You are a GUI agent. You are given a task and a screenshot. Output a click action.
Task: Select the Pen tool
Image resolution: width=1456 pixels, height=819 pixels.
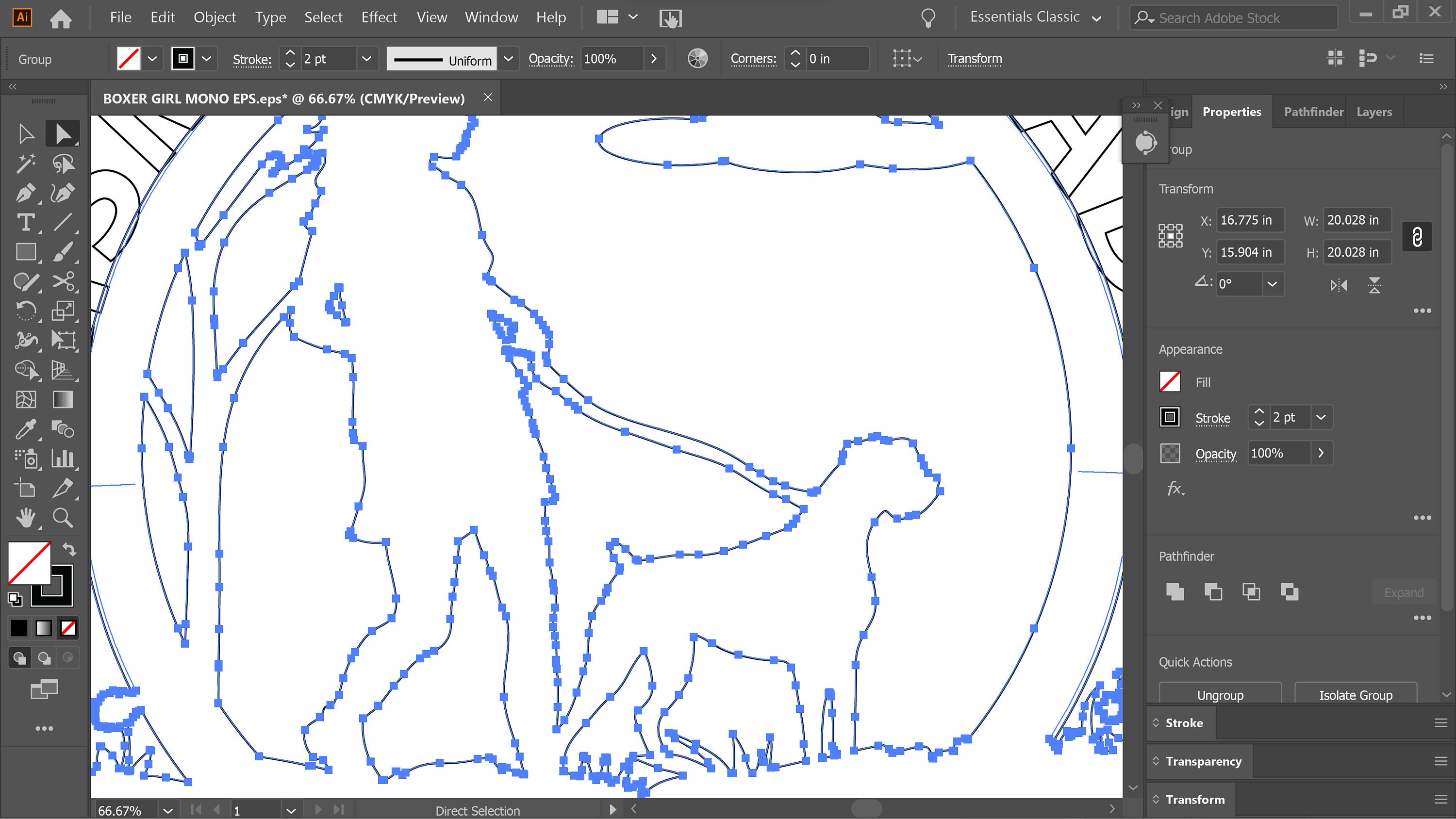coord(25,193)
